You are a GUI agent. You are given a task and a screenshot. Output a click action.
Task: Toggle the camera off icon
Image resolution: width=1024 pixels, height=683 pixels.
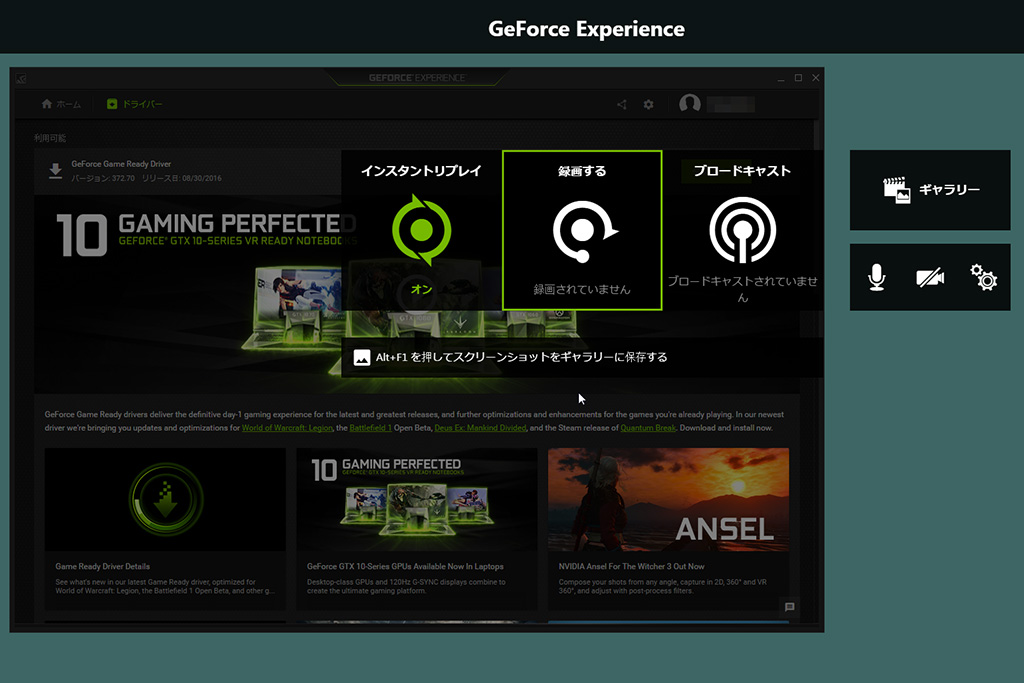930,278
